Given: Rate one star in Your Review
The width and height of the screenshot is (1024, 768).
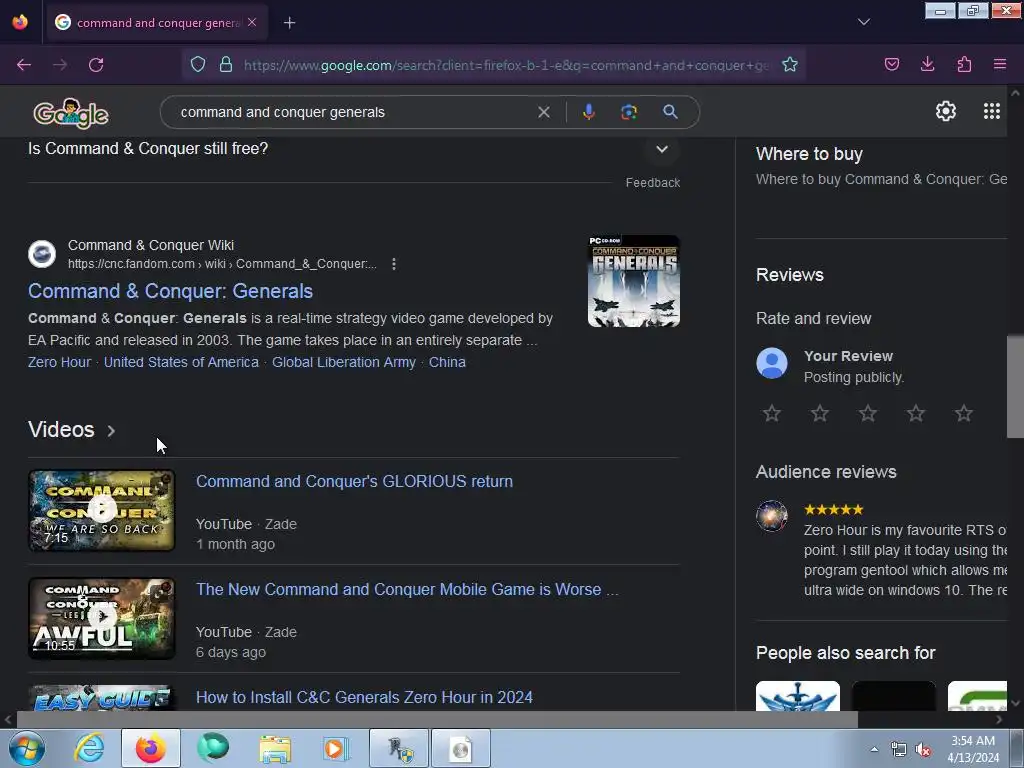Looking at the screenshot, I should tap(772, 413).
